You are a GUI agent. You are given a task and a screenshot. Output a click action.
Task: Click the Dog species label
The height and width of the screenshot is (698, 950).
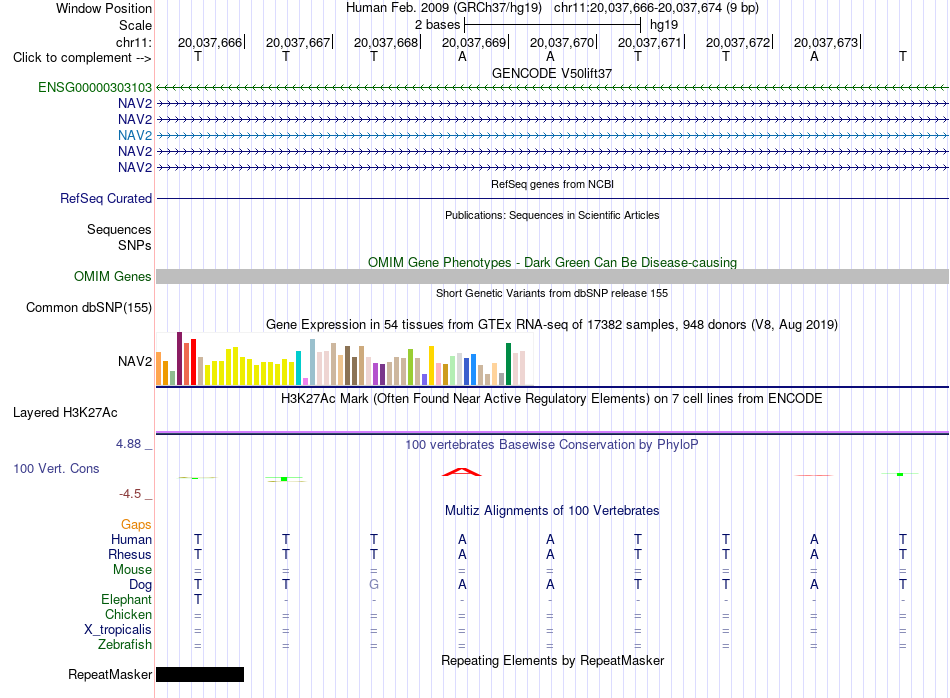(x=140, y=585)
